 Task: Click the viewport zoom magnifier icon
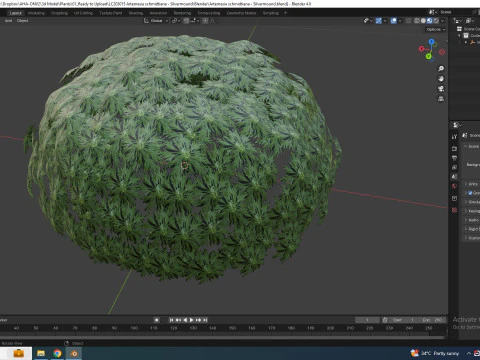click(x=441, y=69)
